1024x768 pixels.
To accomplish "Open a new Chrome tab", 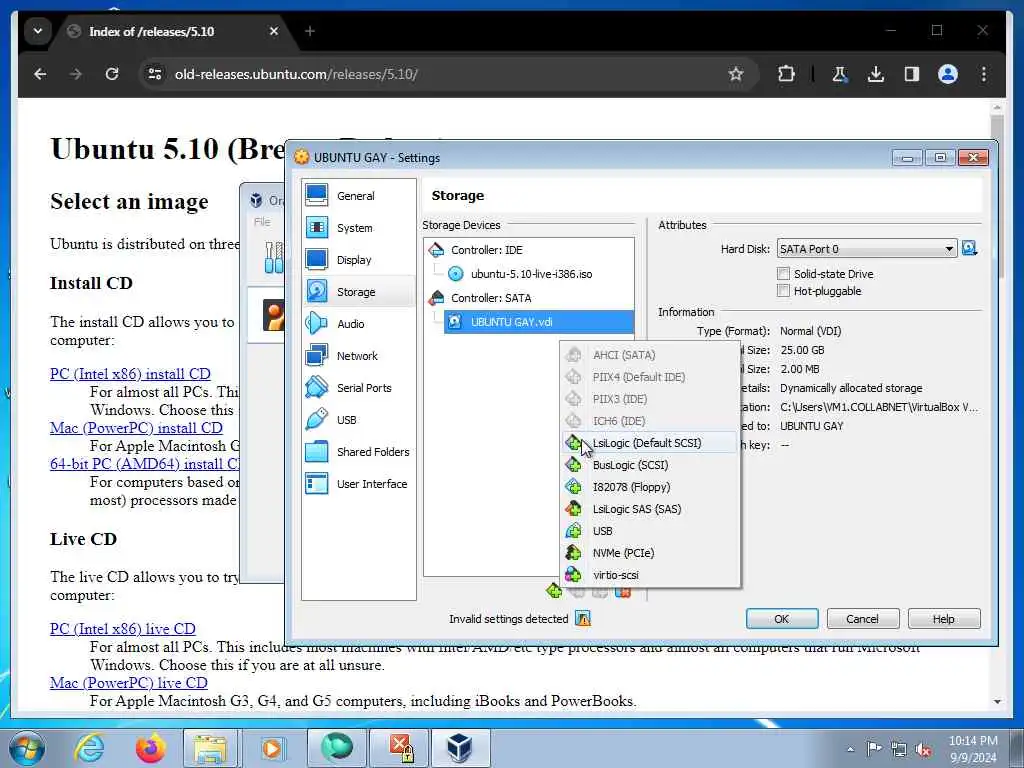I will coord(310,31).
